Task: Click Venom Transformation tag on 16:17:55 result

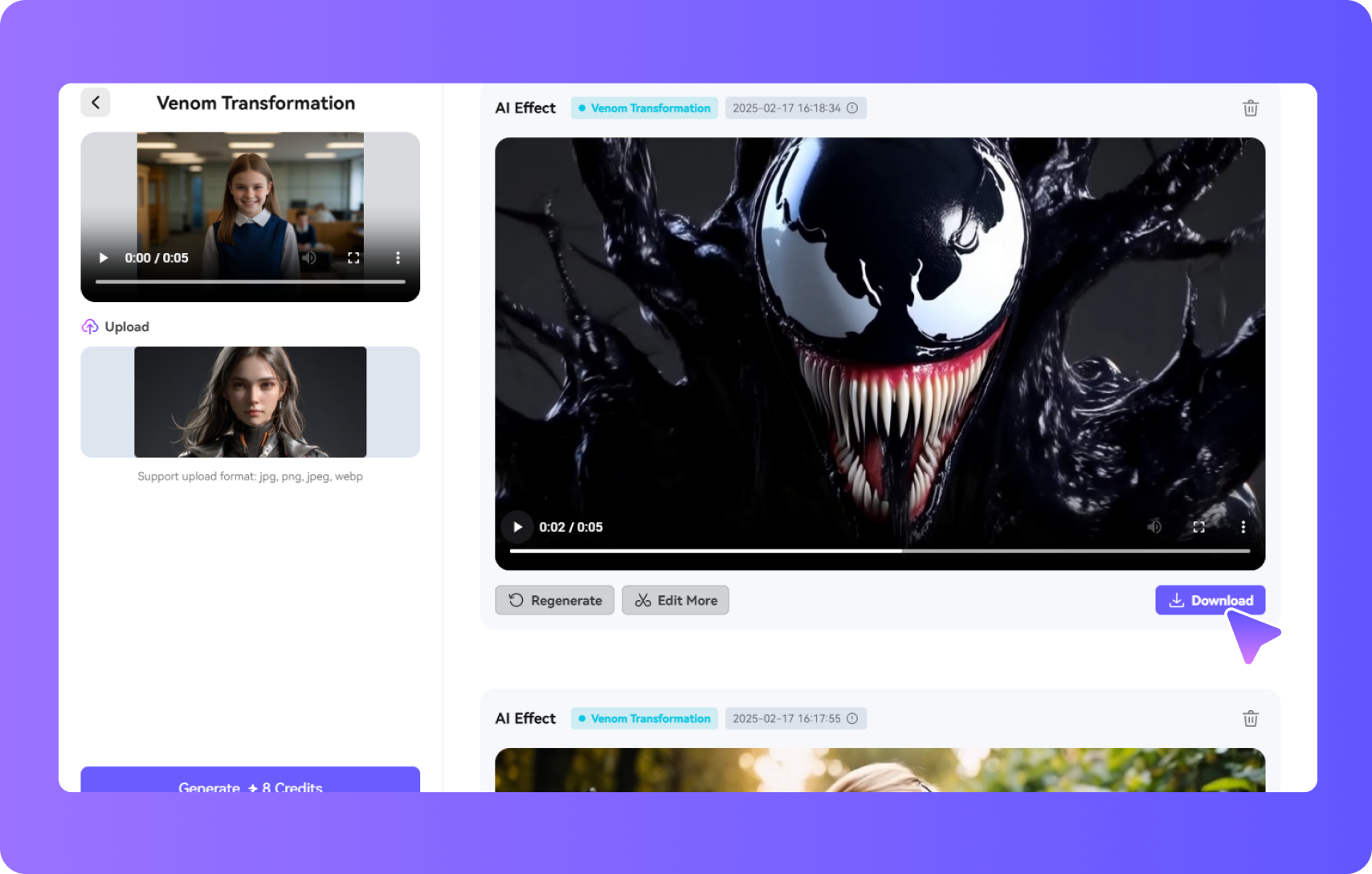Action: 645,718
